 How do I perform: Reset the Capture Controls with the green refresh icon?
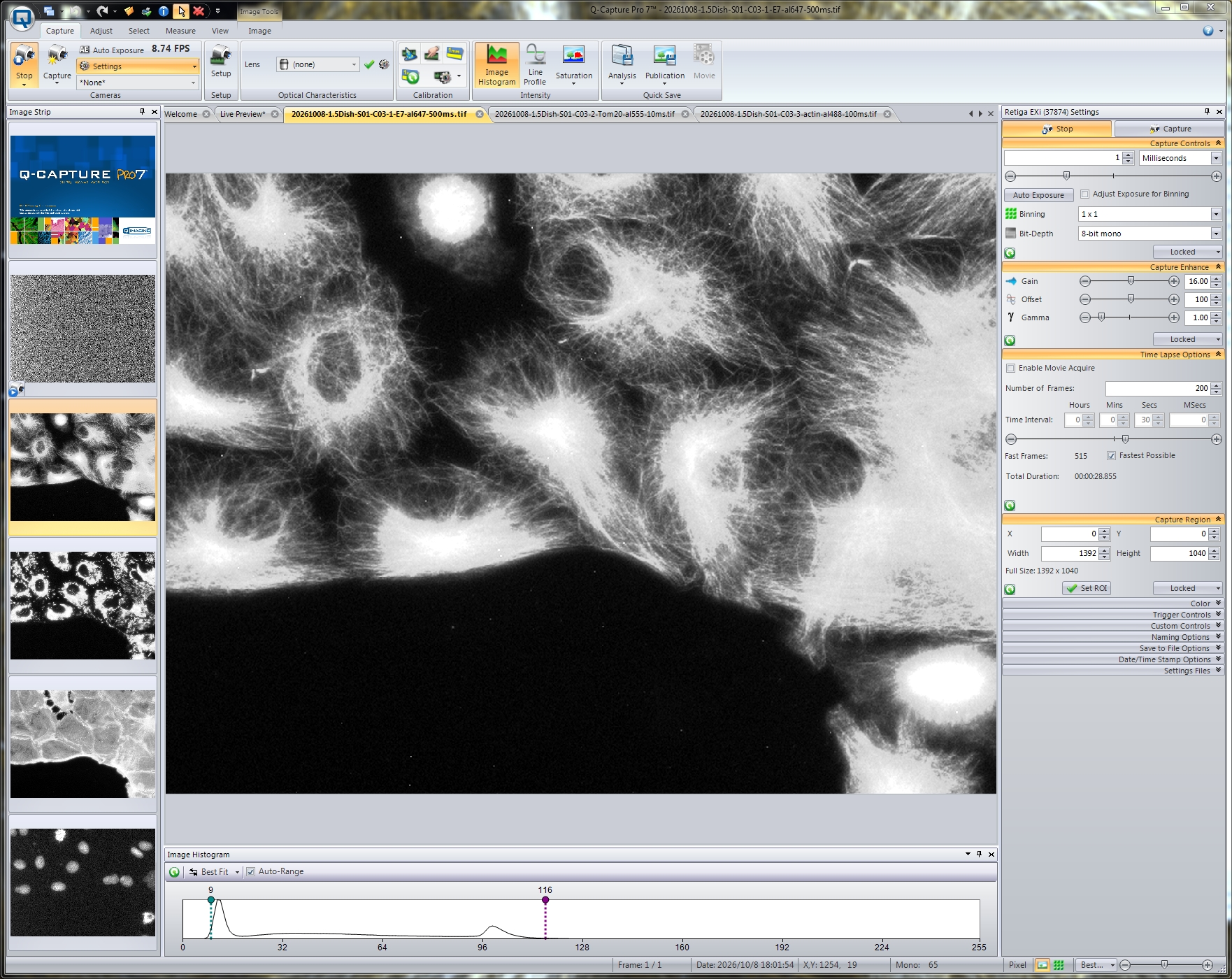1010,253
